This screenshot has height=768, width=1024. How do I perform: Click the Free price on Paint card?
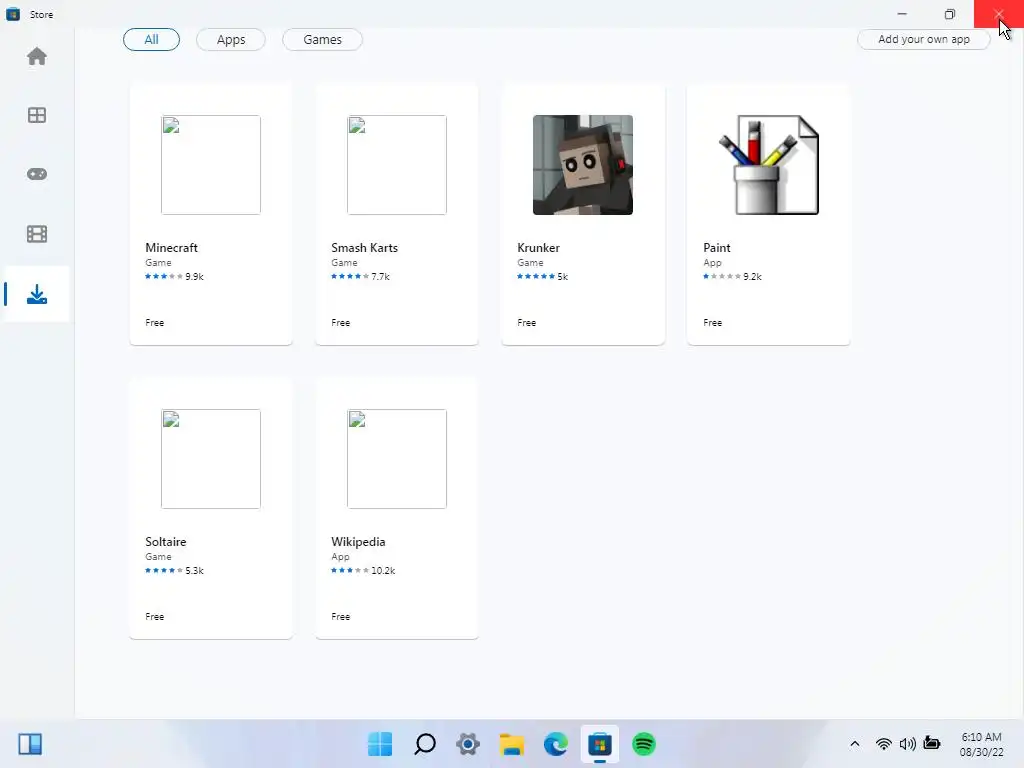point(712,323)
